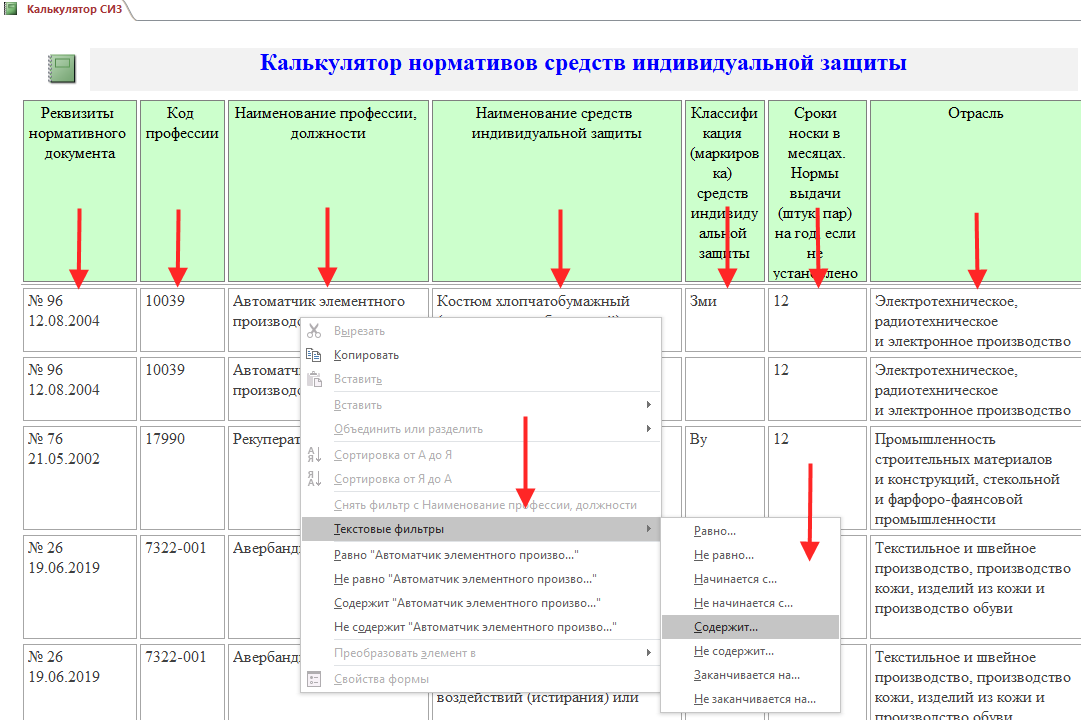
Task: Select Сортировка от Я до А
Action: coord(481,479)
